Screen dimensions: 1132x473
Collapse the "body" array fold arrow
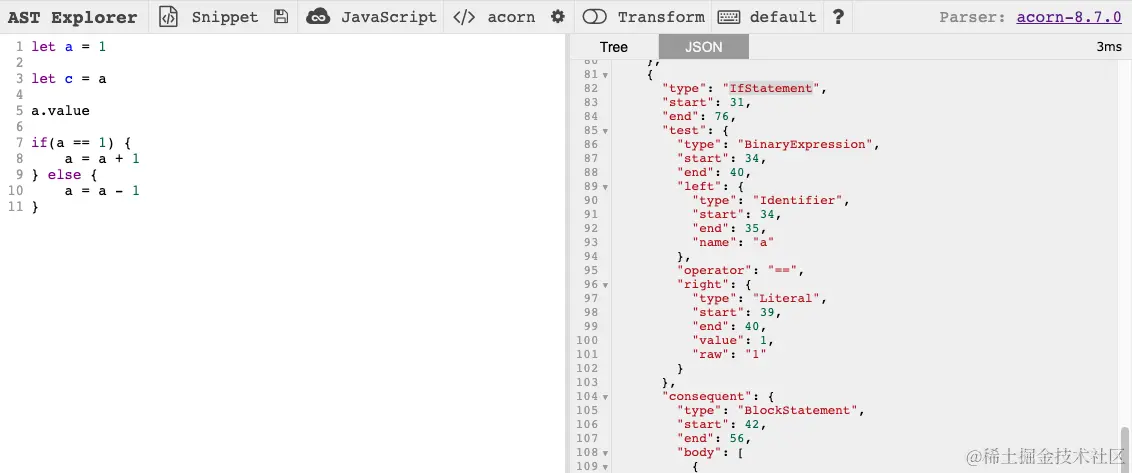[605, 453]
